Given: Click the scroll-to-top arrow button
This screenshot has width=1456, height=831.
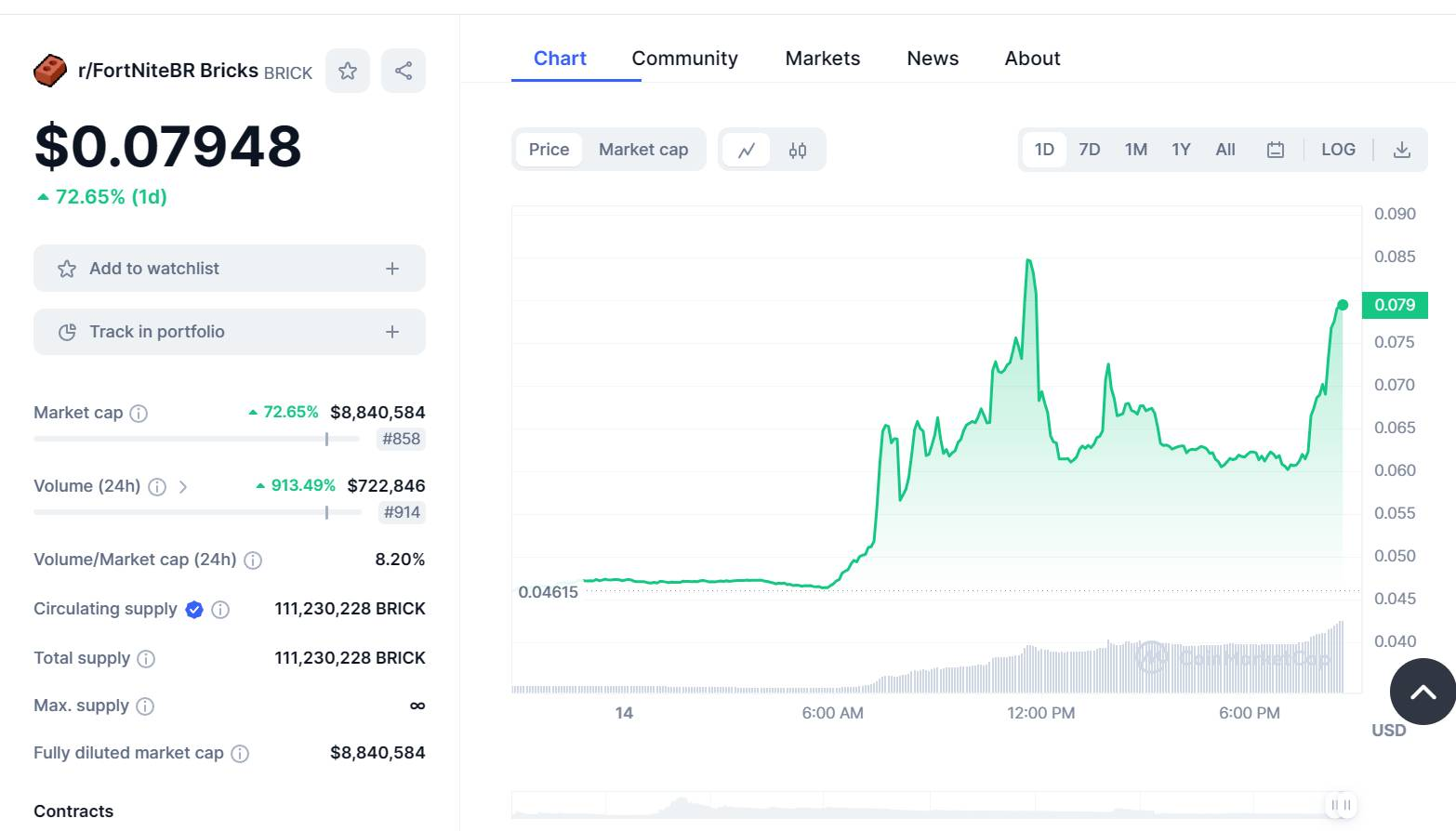Looking at the screenshot, I should coord(1423,692).
